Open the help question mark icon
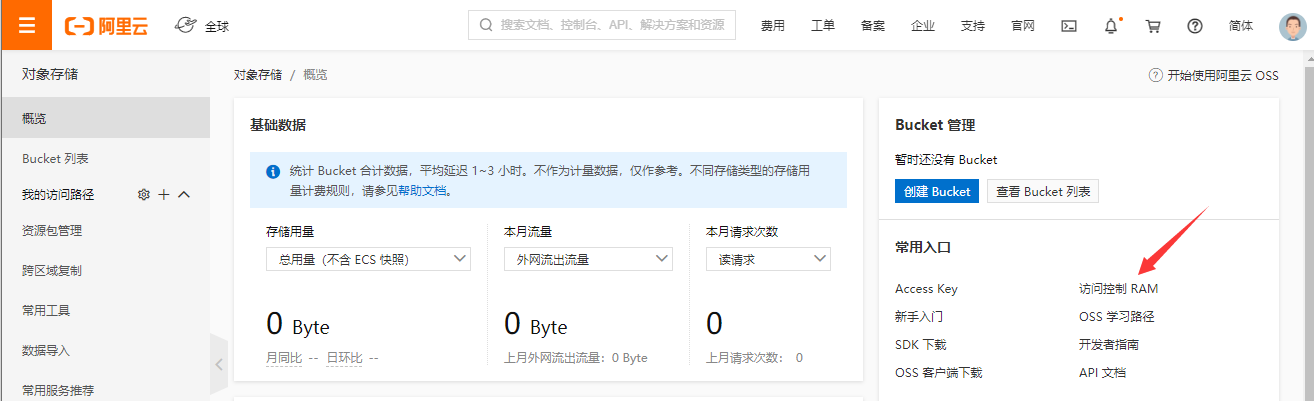This screenshot has height=401, width=1314. tap(1194, 26)
